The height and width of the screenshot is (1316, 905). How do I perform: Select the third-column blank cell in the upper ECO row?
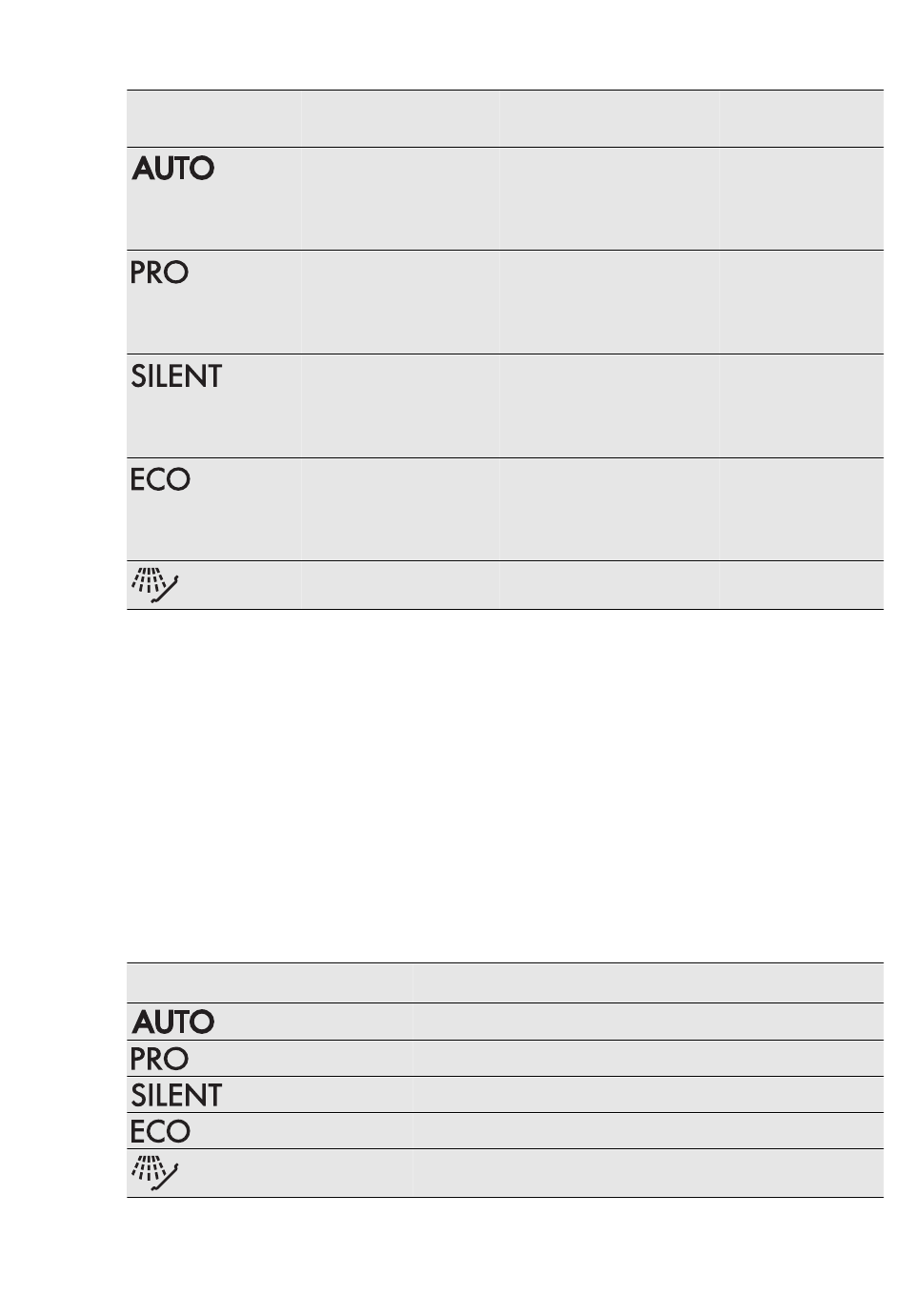(610, 510)
